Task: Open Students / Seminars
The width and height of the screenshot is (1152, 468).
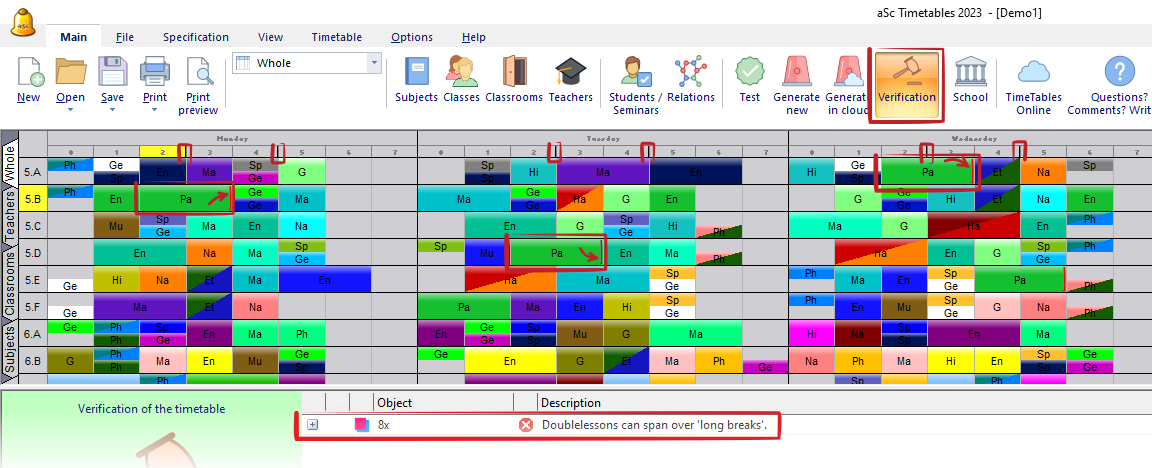Action: tap(636, 72)
